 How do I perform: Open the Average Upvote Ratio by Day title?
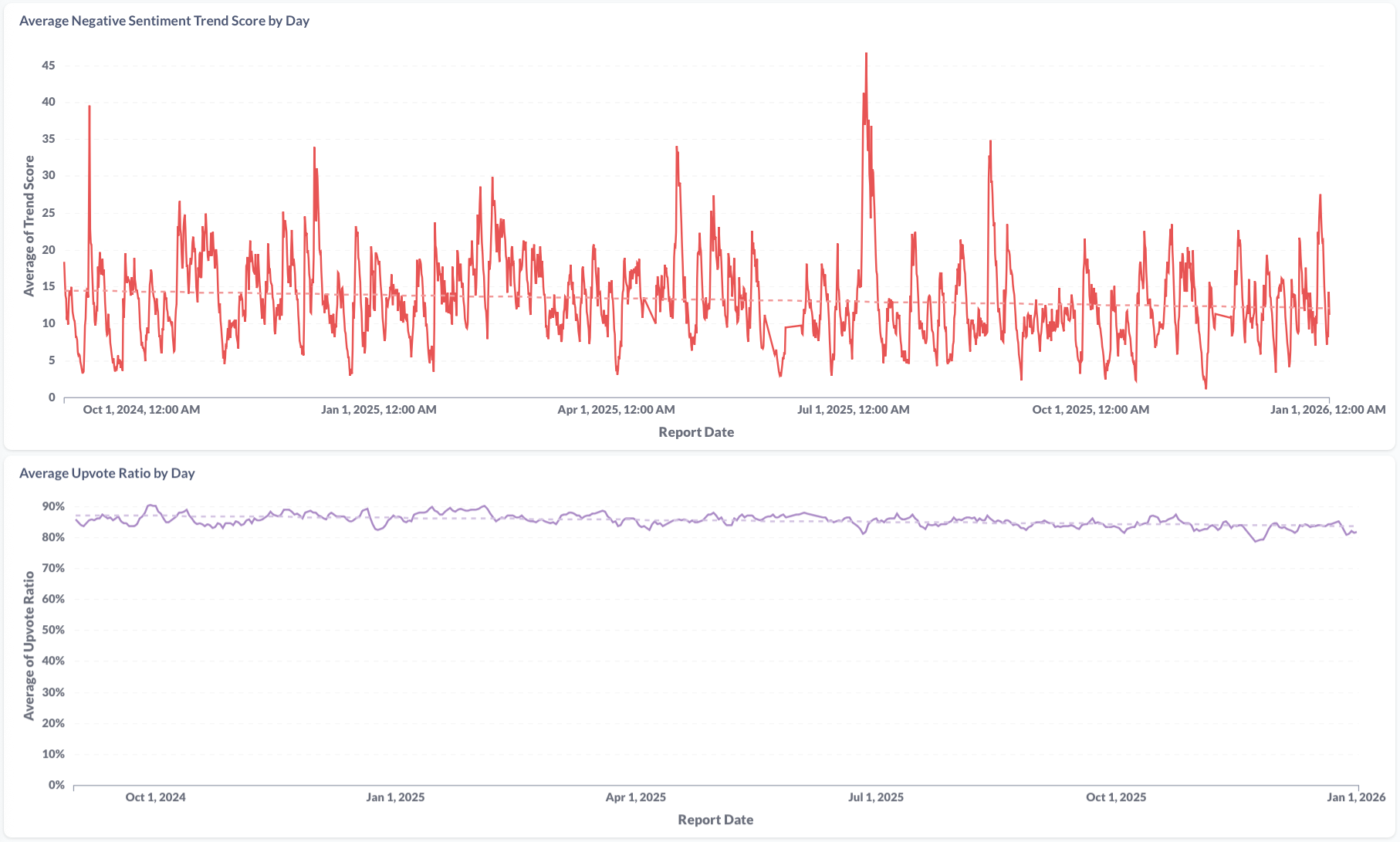click(x=107, y=473)
